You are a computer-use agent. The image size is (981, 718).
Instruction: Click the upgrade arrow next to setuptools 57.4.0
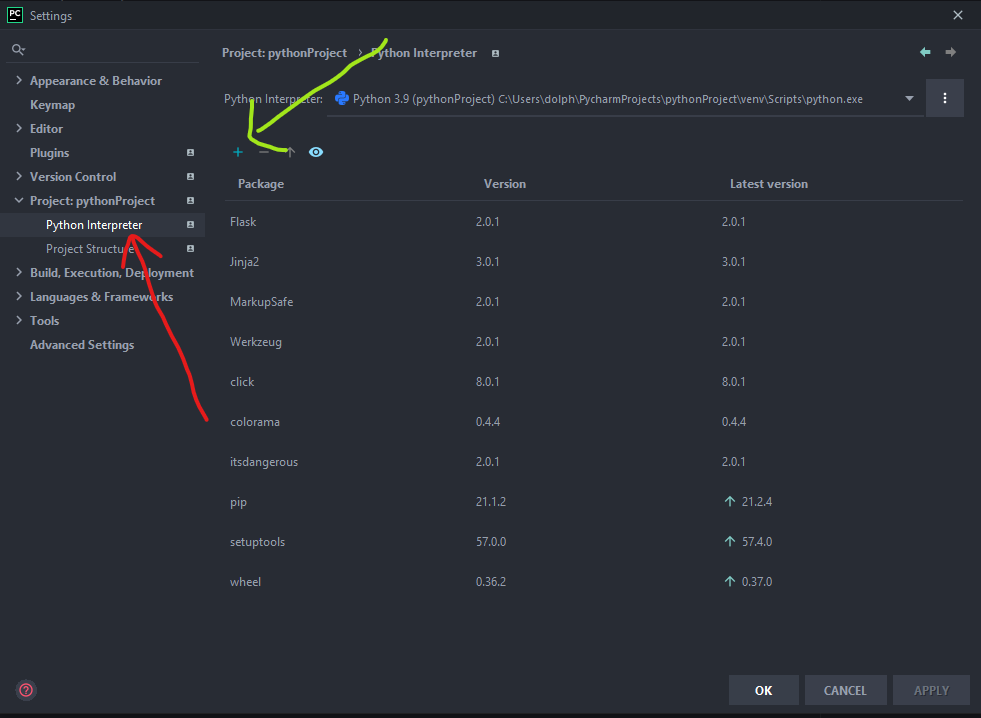tap(729, 542)
